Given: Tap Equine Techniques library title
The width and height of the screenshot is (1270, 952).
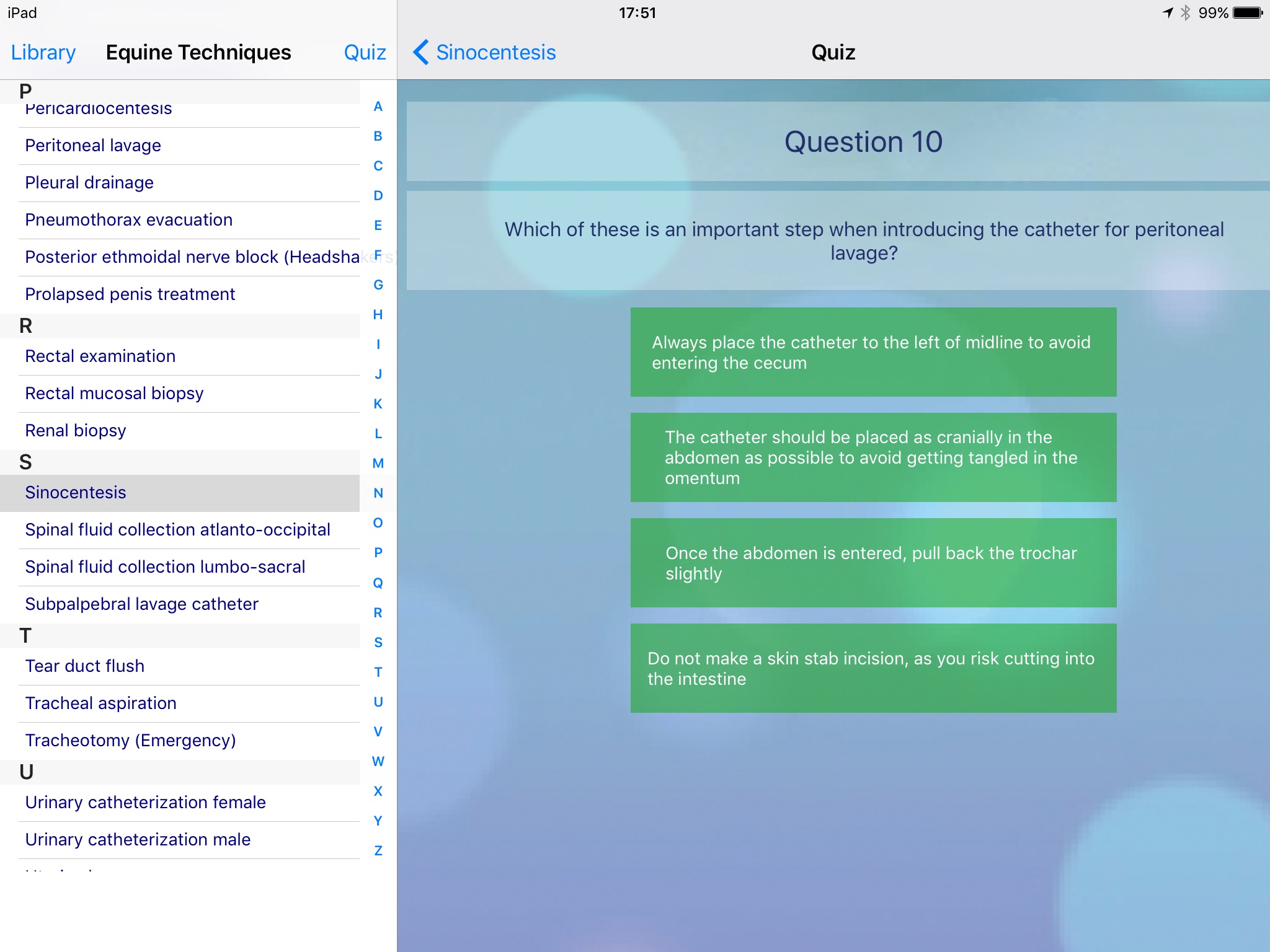Looking at the screenshot, I should point(198,52).
